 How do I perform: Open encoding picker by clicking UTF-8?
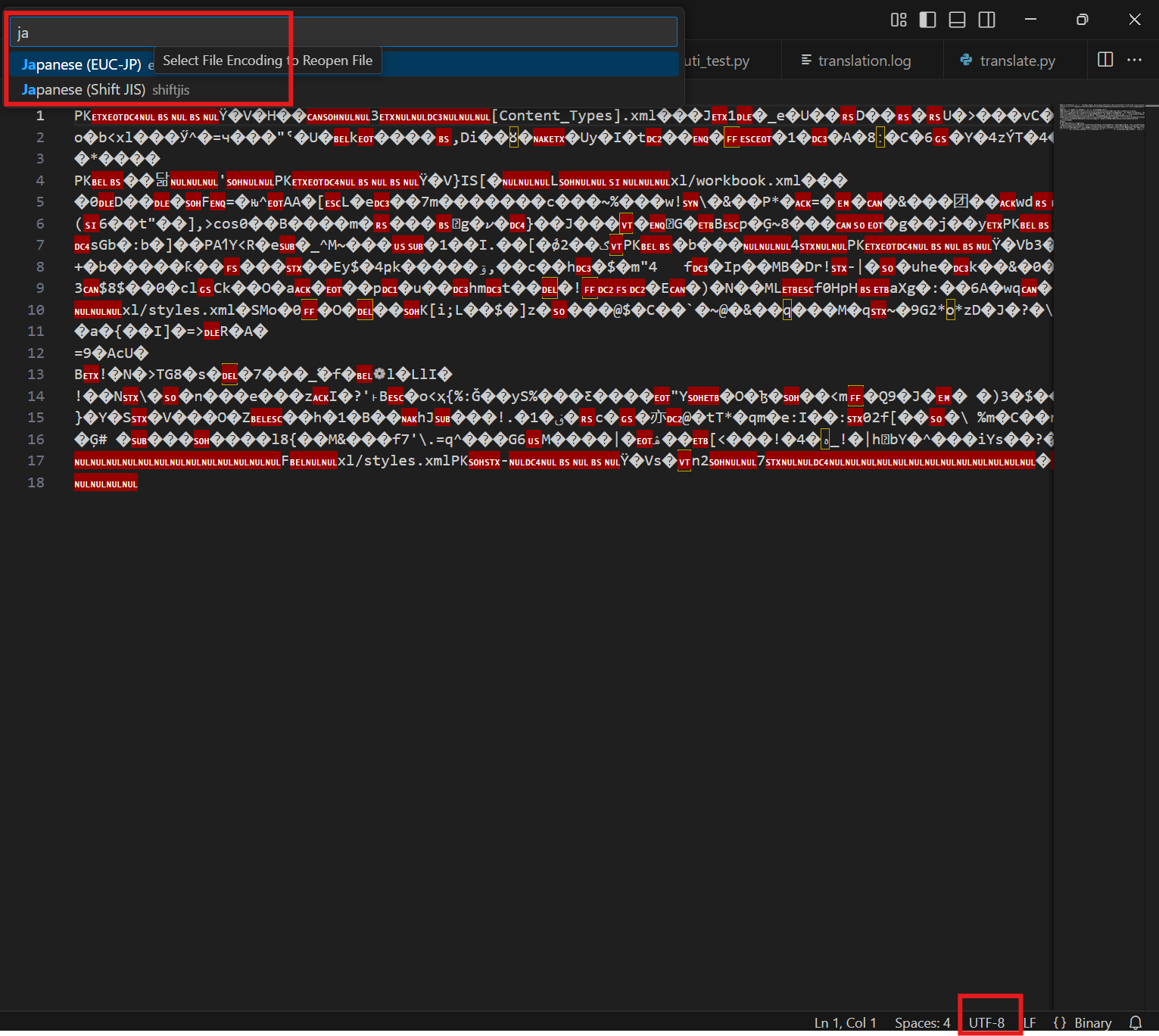pos(989,1022)
